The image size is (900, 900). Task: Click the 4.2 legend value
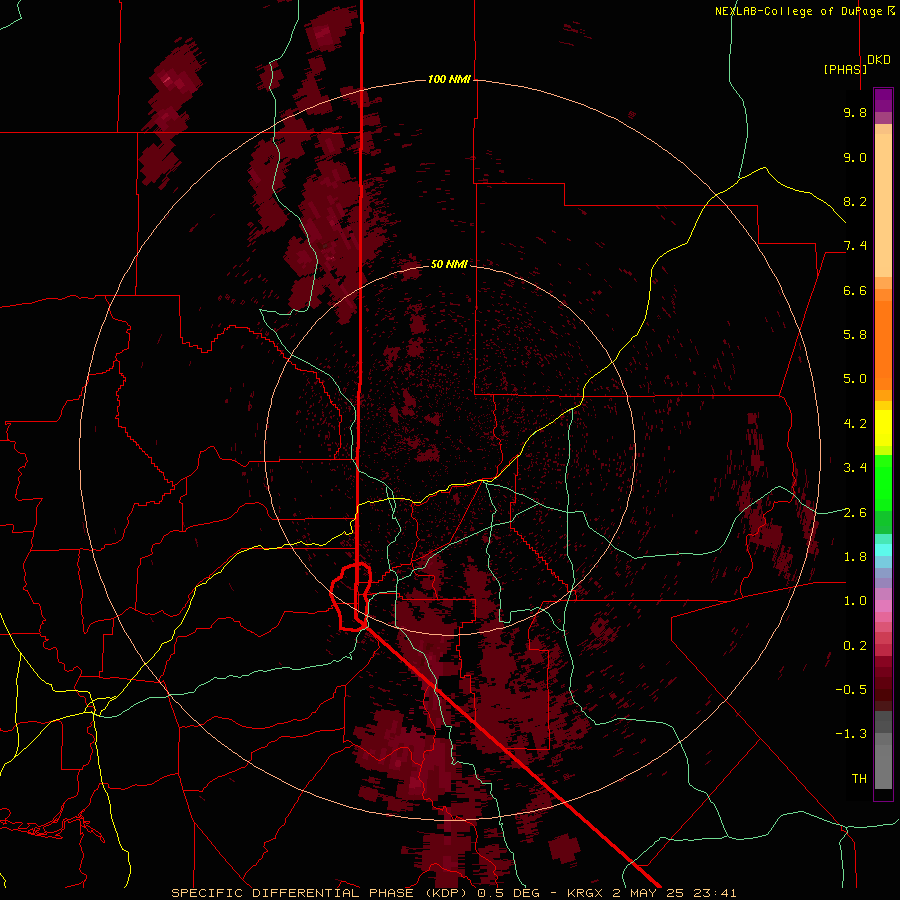[x=855, y=424]
